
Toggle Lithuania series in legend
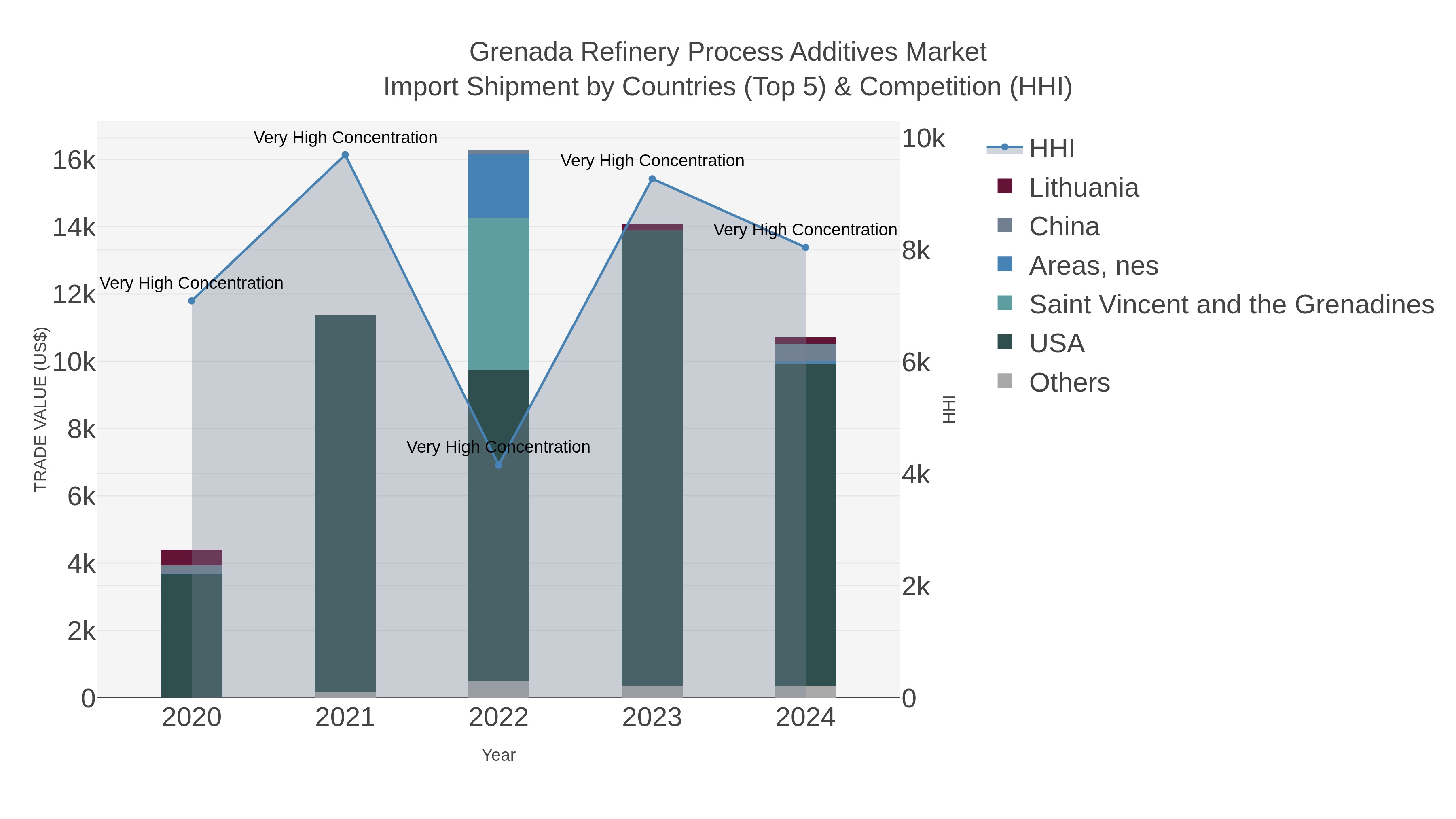1068,187
